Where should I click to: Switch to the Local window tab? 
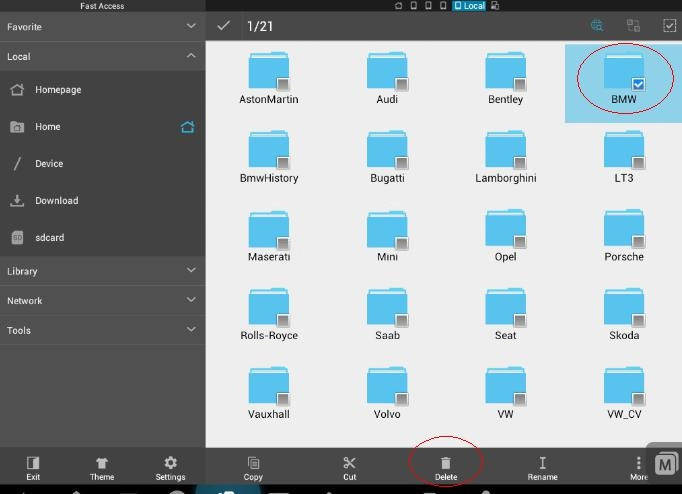[x=469, y=6]
